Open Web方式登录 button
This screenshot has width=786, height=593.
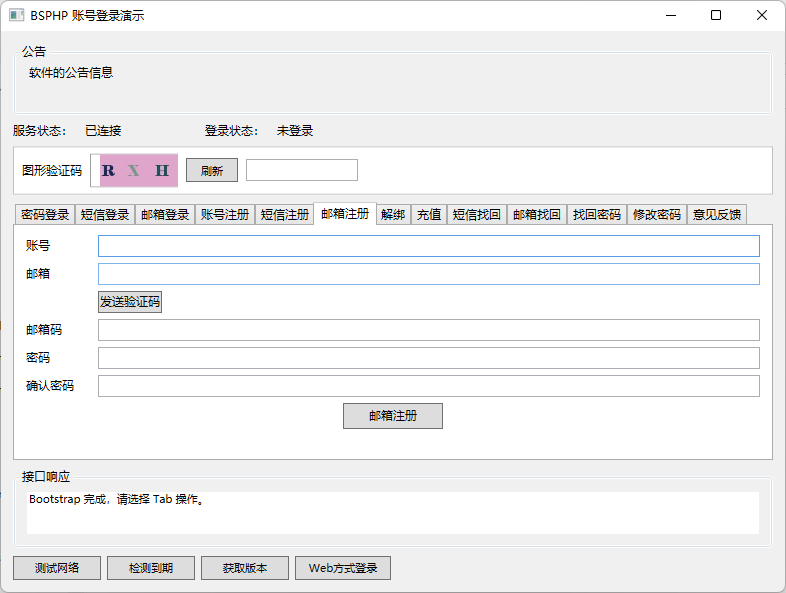click(343, 568)
